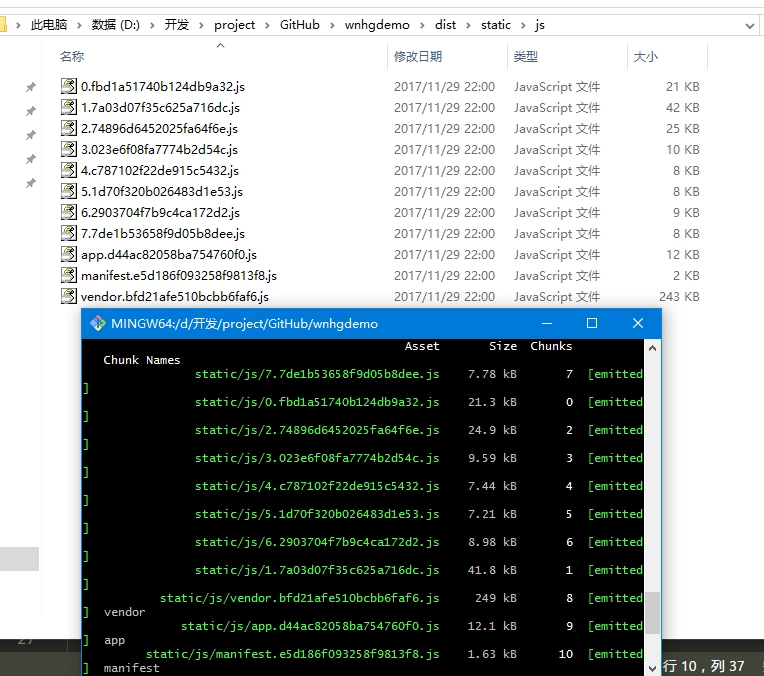This screenshot has height=676, width=764.
Task: Select file name manifest.e5d186f093258f9813f8.js
Action: 179,275
